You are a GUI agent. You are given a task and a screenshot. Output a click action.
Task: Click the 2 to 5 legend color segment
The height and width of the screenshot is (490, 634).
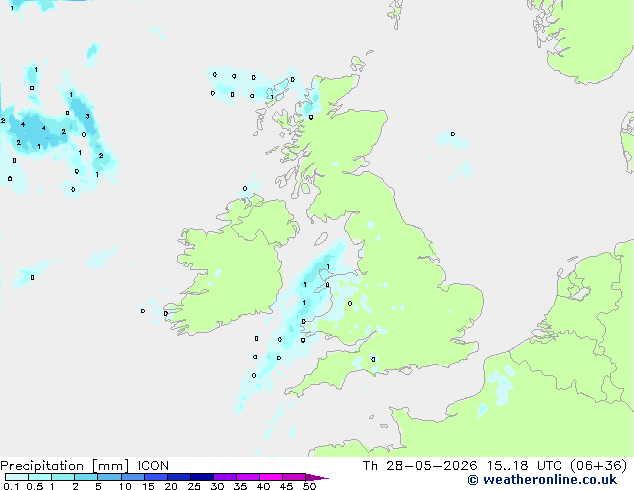click(x=86, y=477)
